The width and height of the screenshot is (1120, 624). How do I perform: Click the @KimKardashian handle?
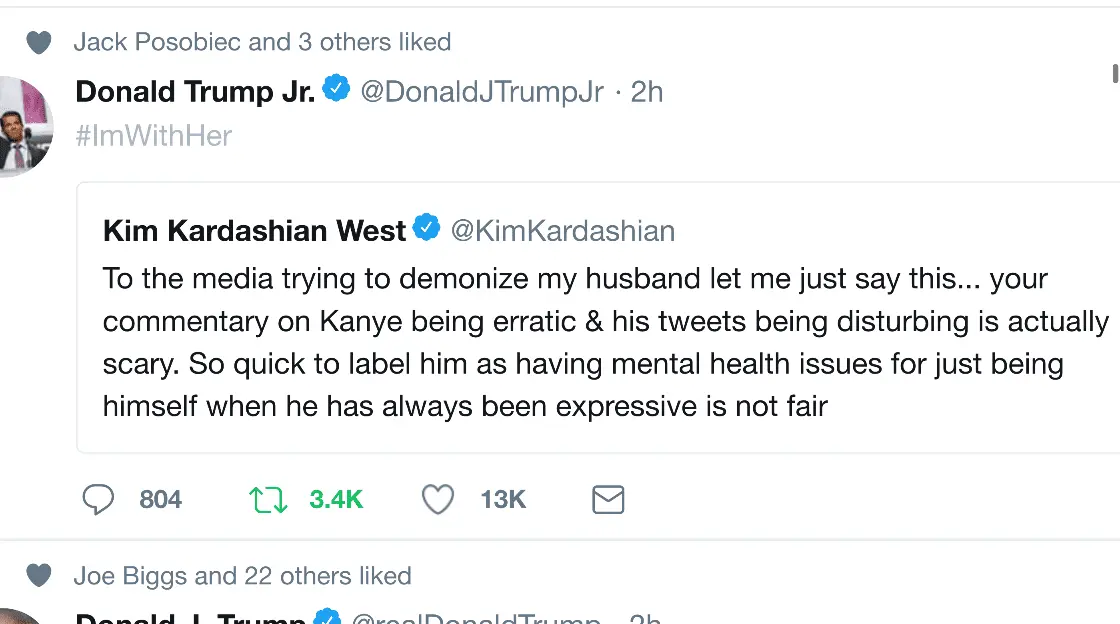pos(563,231)
